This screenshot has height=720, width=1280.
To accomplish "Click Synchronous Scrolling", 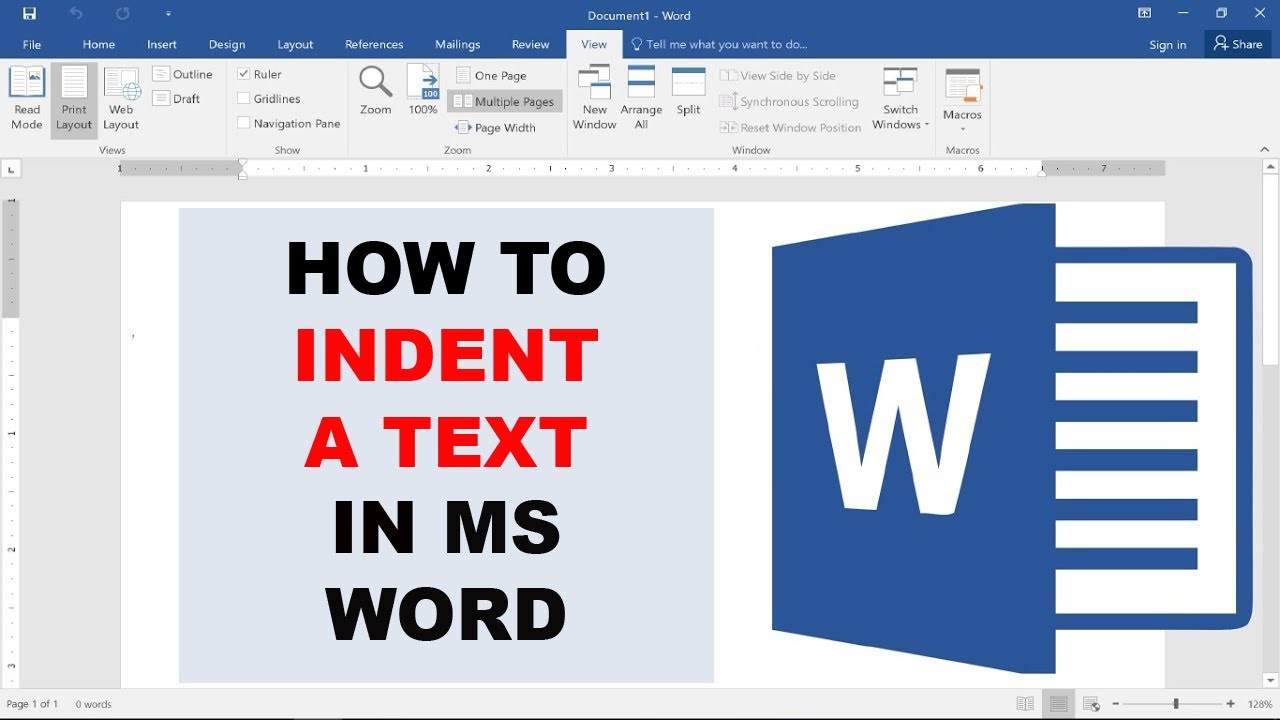I will tap(789, 101).
